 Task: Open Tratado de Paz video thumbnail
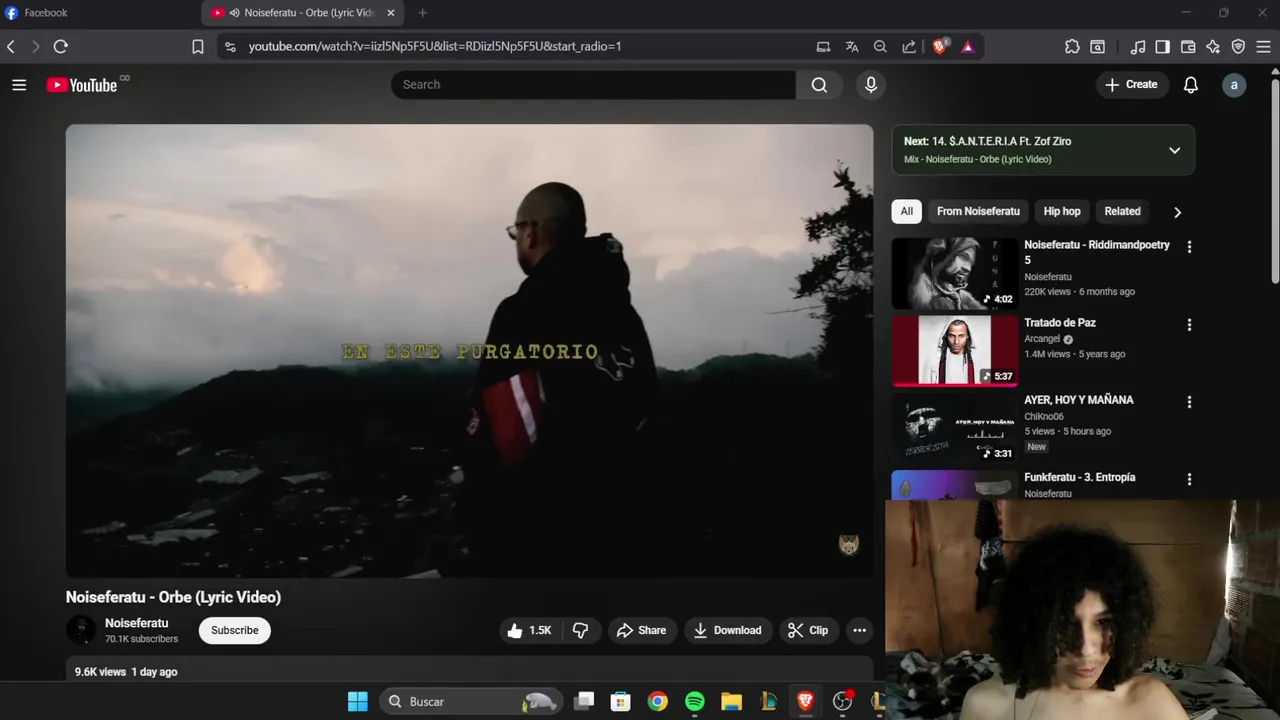(955, 351)
